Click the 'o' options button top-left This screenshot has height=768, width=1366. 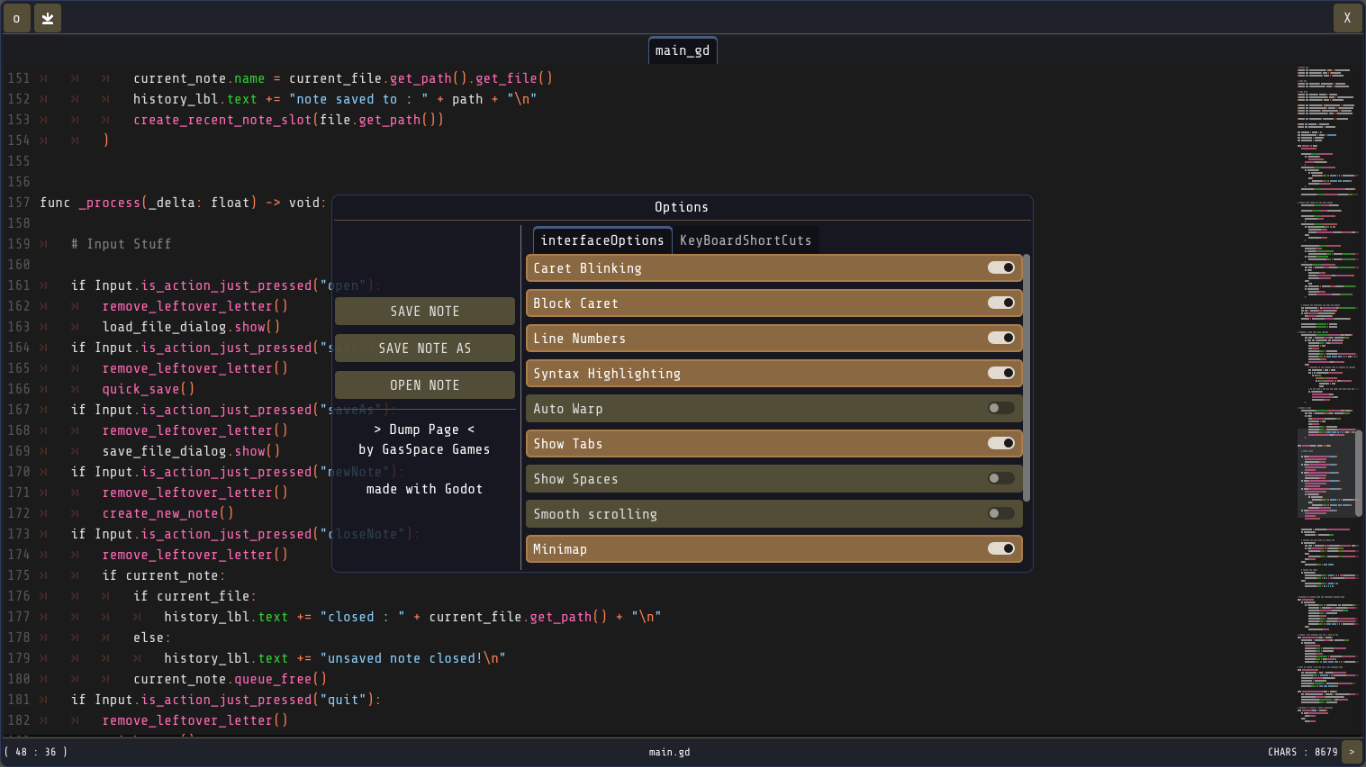coord(17,18)
